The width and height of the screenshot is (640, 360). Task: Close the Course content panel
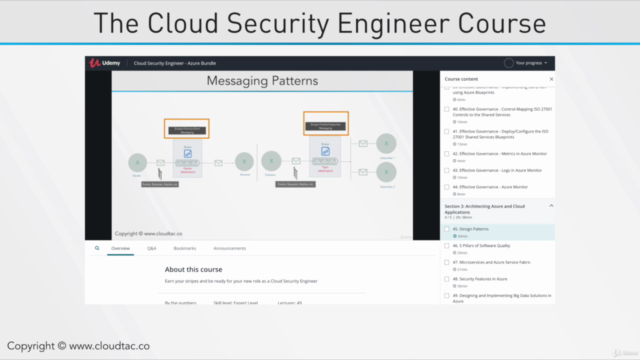click(x=551, y=79)
